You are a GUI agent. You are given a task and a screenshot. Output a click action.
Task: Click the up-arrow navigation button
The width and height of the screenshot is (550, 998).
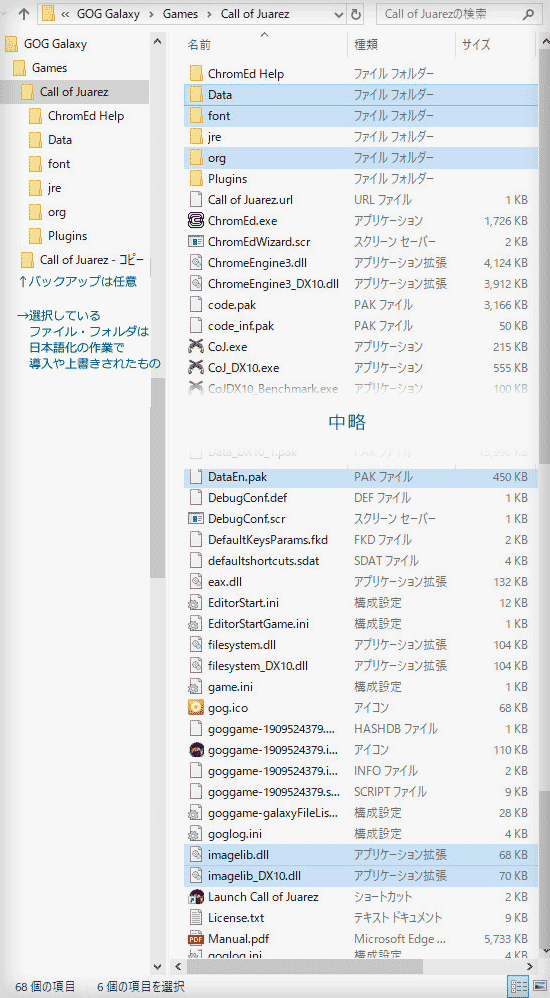pyautogui.click(x=24, y=13)
